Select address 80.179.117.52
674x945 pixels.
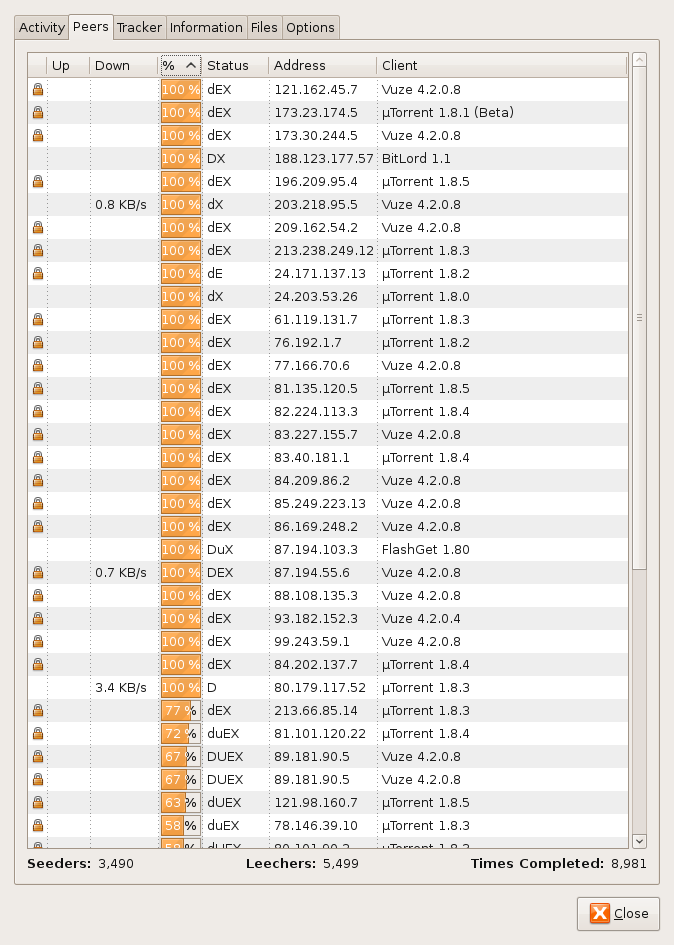click(x=320, y=688)
